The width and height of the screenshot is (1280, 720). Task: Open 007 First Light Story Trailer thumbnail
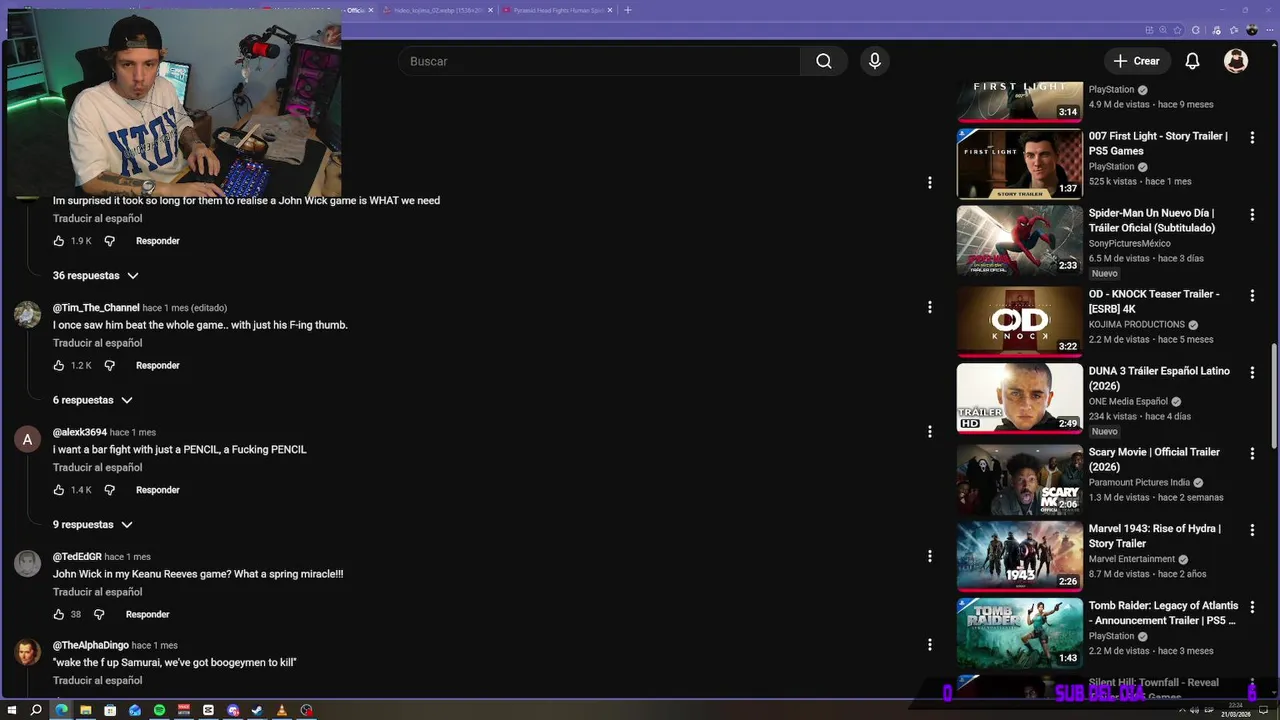click(1019, 164)
